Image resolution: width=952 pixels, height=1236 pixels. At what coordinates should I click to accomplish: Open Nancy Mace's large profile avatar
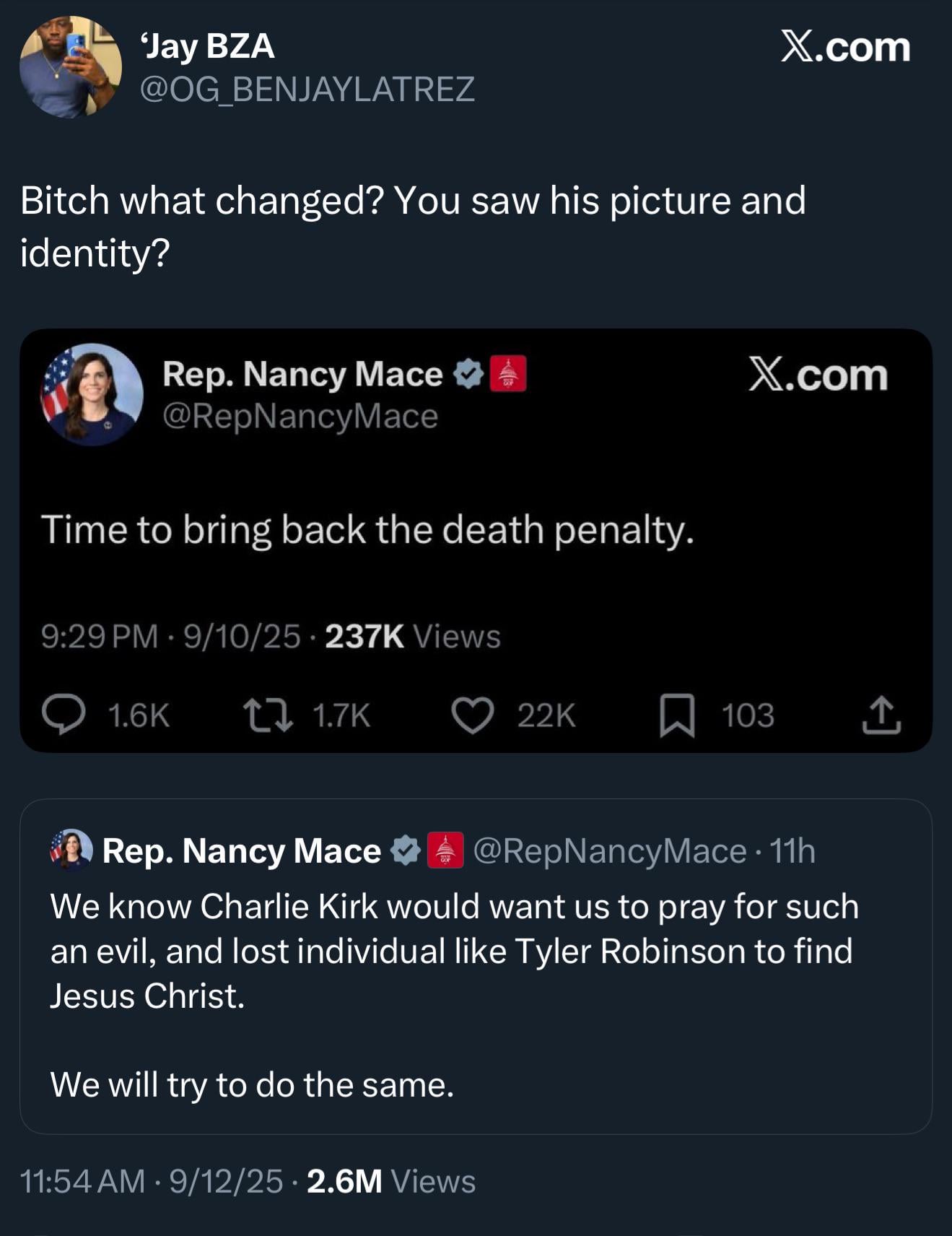pos(92,394)
